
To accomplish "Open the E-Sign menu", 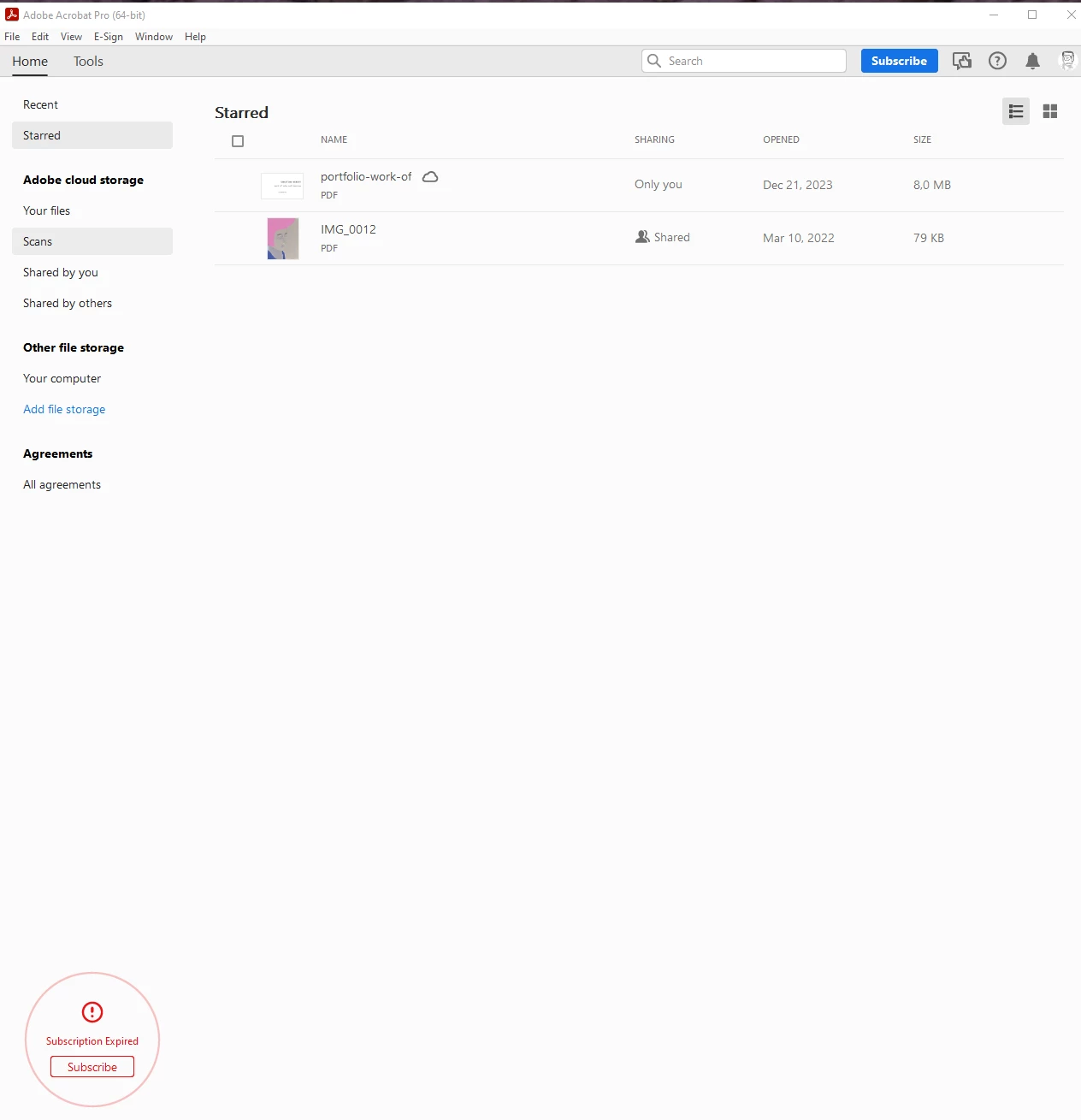I will [x=109, y=37].
